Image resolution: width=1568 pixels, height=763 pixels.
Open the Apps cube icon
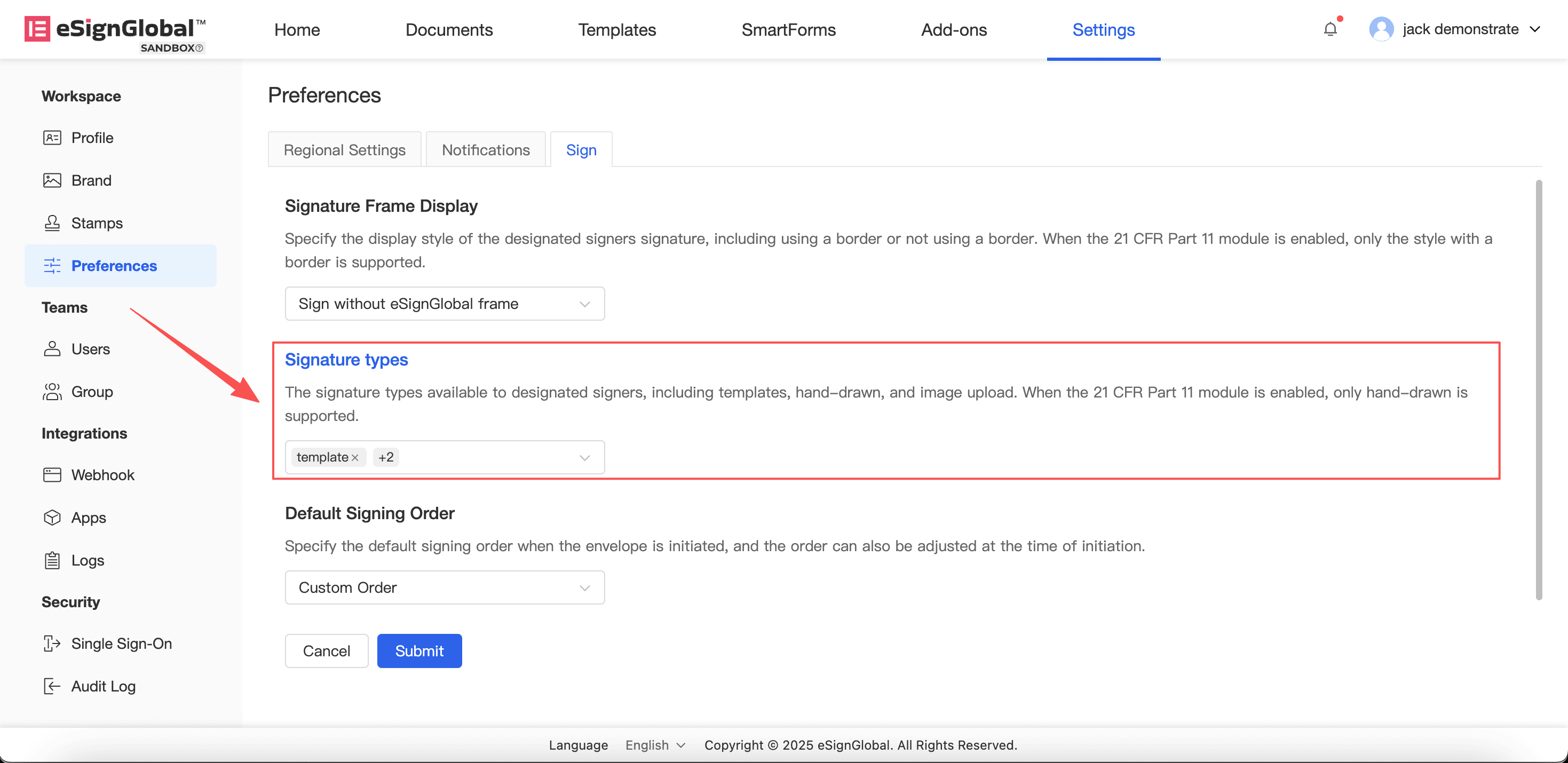pos(52,517)
